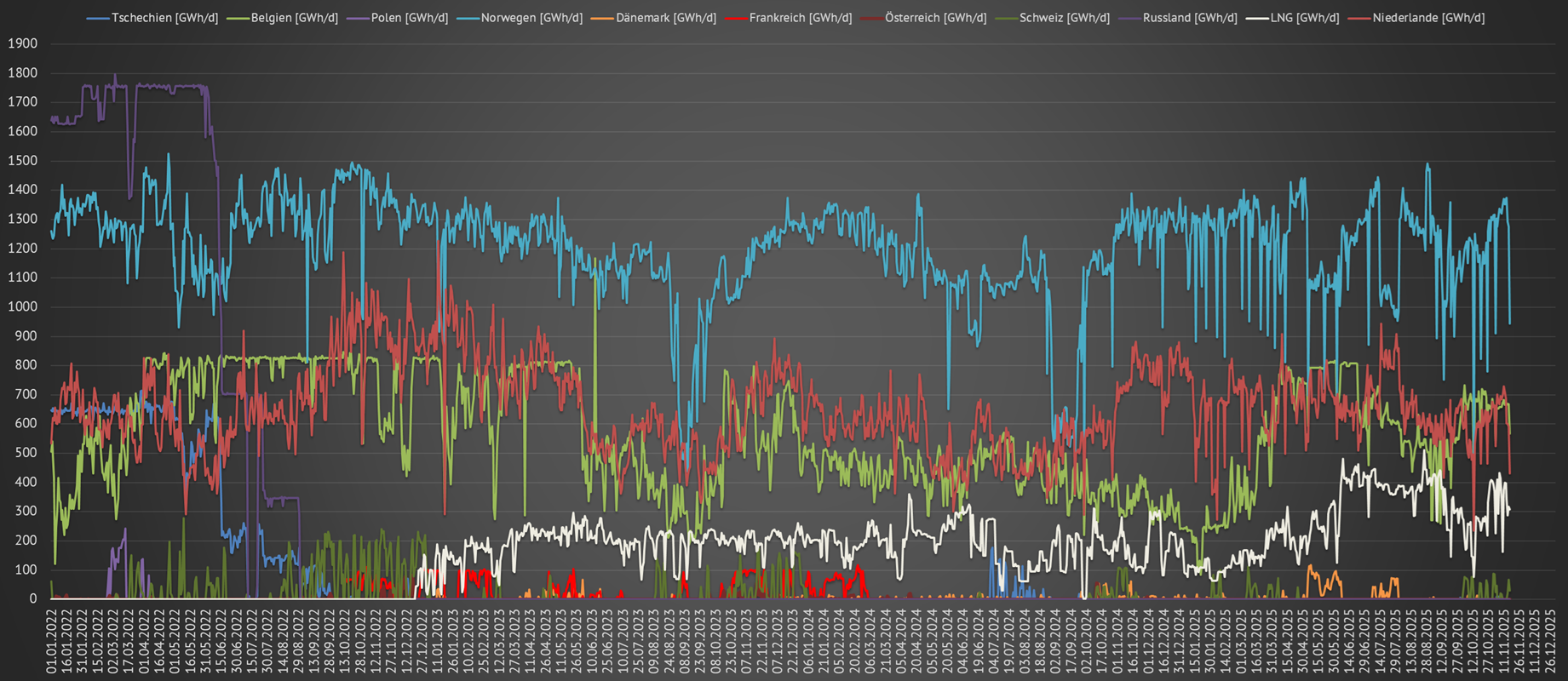Click the 1900 label on the vertical axis
This screenshot has height=681, width=1568.
[x=22, y=44]
